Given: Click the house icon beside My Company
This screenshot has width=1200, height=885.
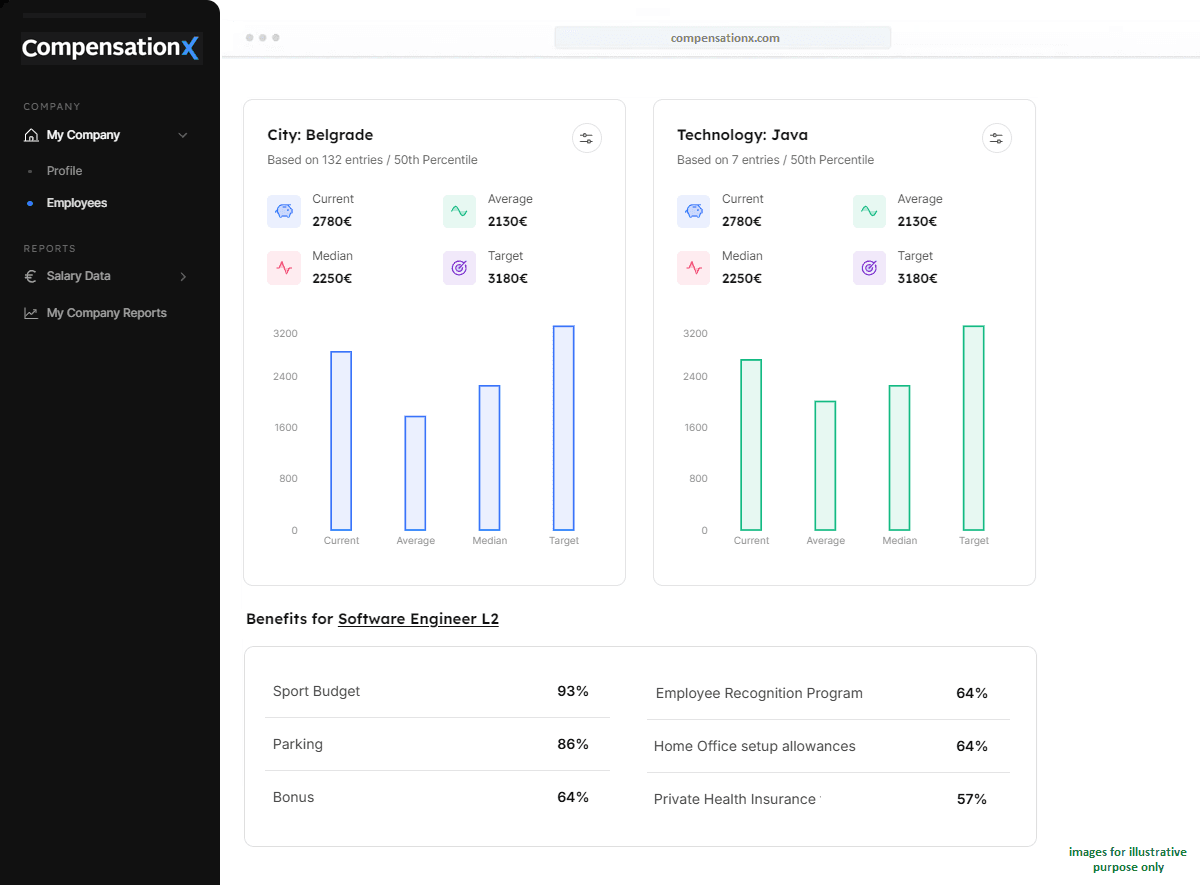Looking at the screenshot, I should [x=31, y=135].
